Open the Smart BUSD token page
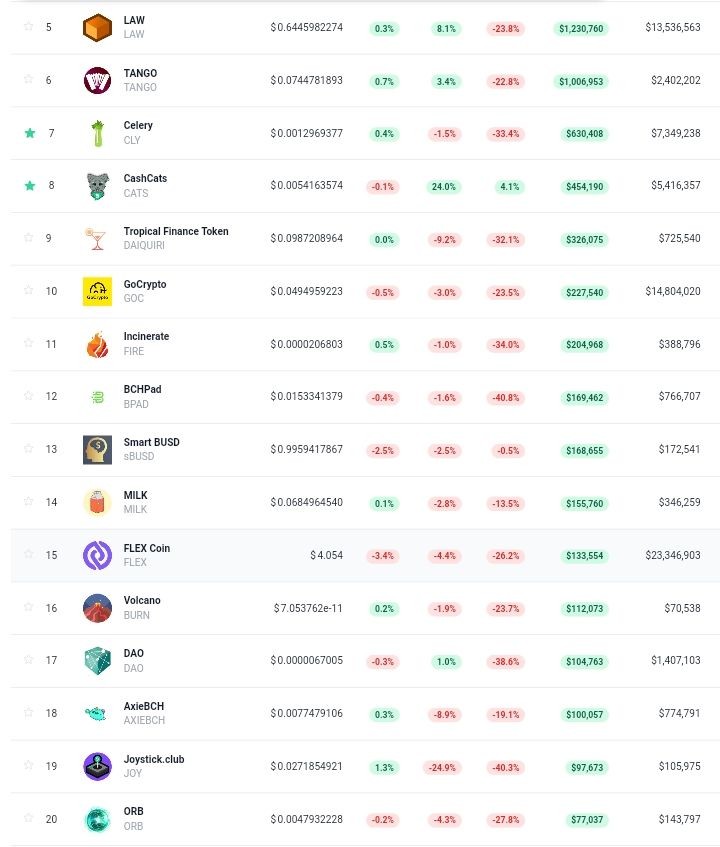This screenshot has width=720, height=847. (151, 442)
